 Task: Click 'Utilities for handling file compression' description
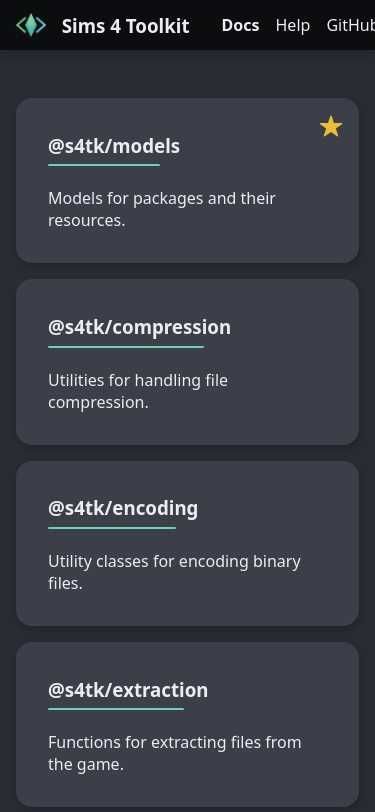tap(138, 391)
